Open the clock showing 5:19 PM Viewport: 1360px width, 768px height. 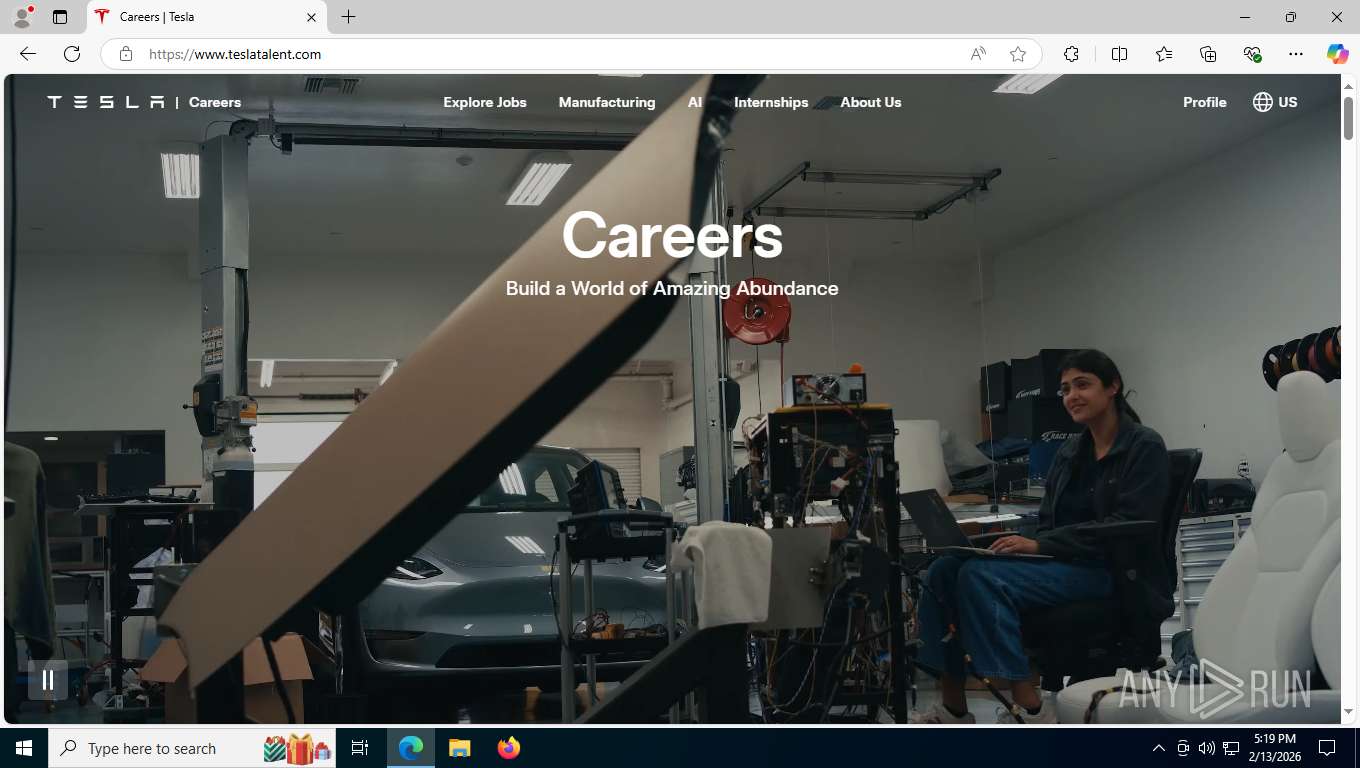click(x=1274, y=748)
